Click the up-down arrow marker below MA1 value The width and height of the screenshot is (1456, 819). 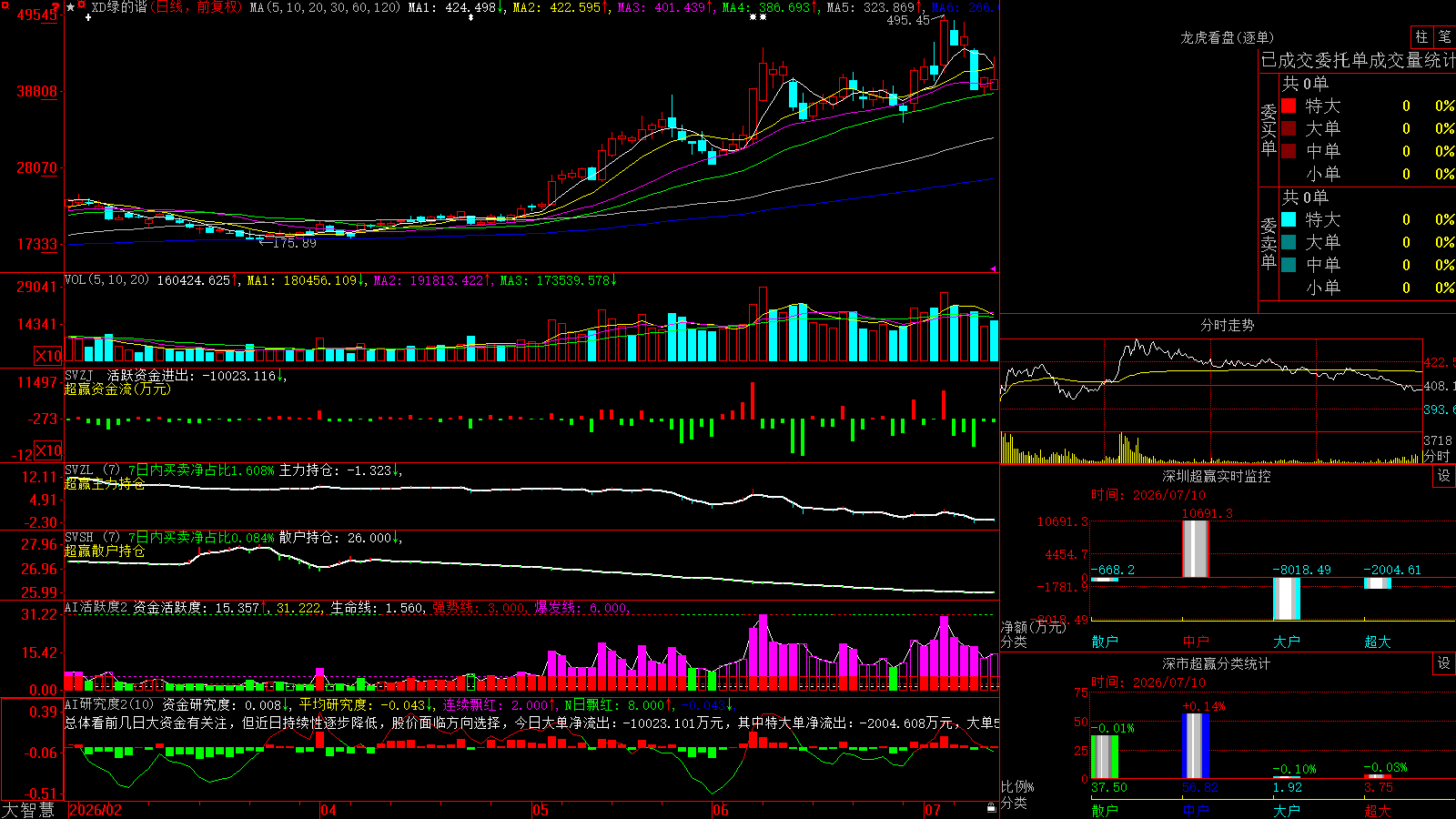[x=470, y=17]
